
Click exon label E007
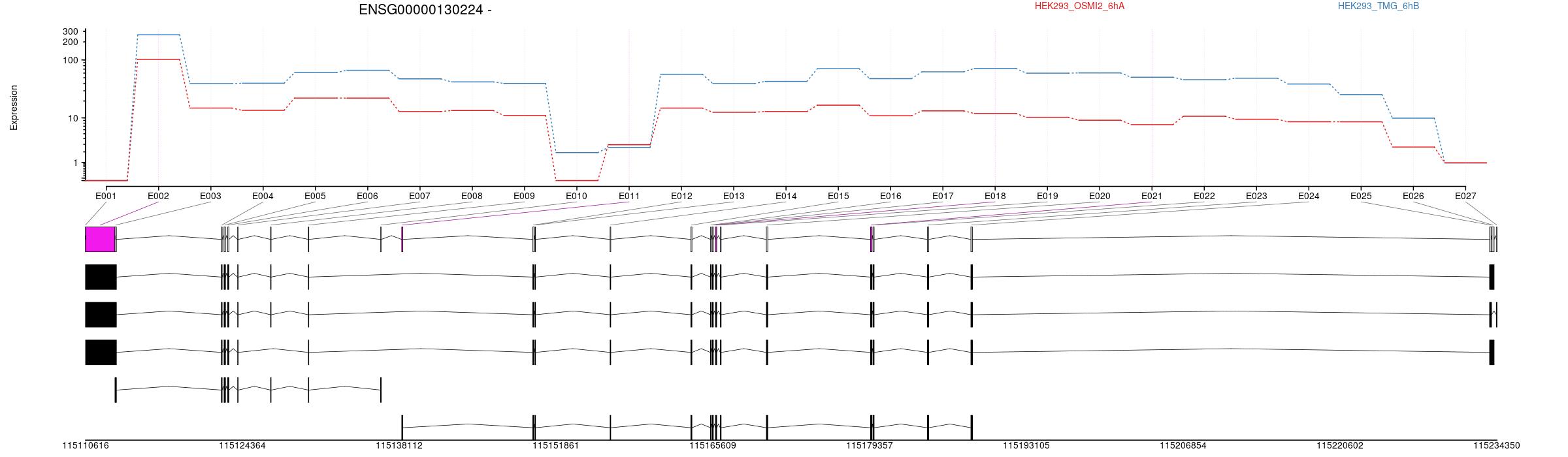(419, 196)
